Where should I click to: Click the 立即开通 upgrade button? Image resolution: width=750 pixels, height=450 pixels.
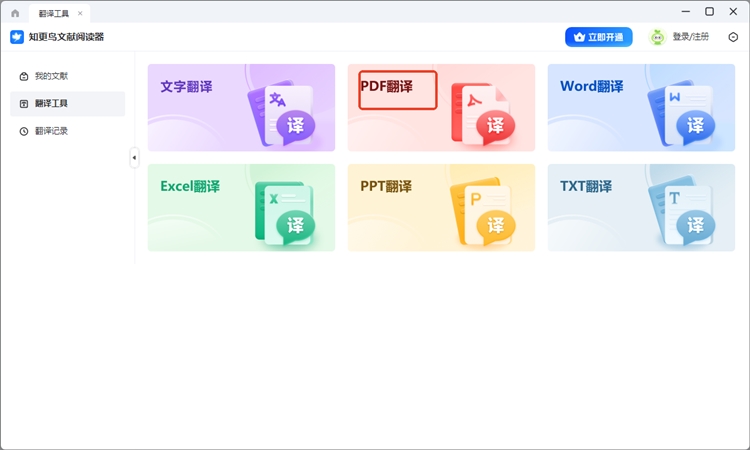pos(599,37)
